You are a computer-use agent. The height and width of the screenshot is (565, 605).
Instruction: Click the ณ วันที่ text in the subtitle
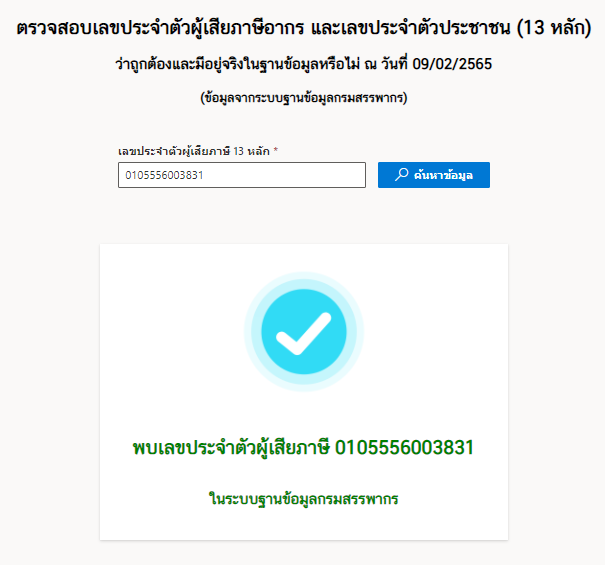(x=386, y=64)
